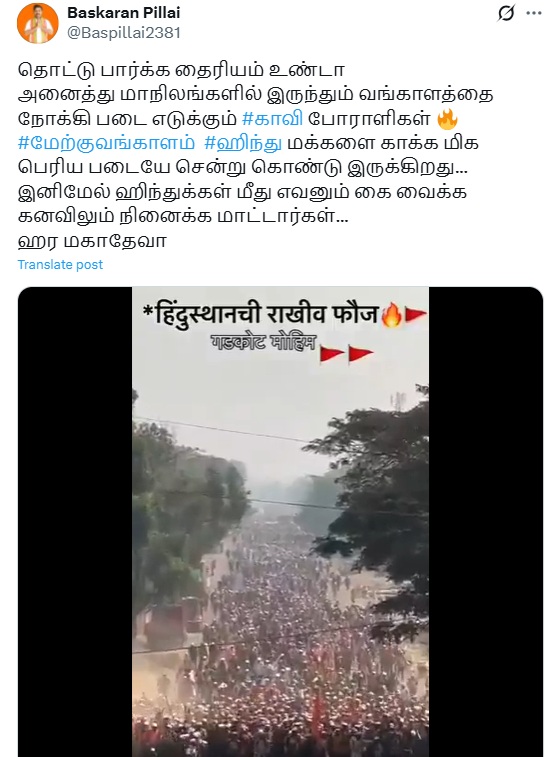
Task: Click the Translate post link
Action: click(60, 265)
